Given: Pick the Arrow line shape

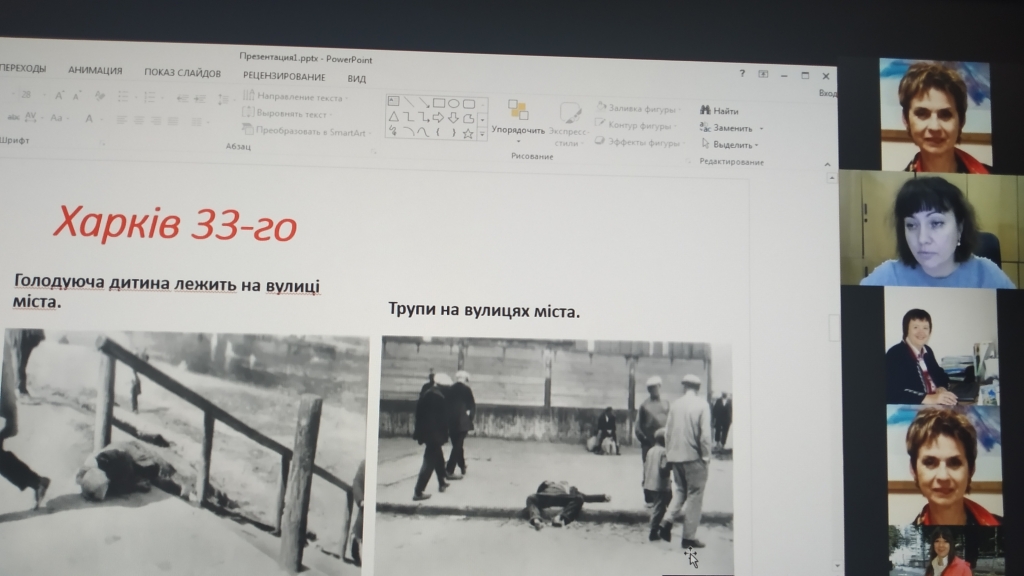Looking at the screenshot, I should [423, 102].
